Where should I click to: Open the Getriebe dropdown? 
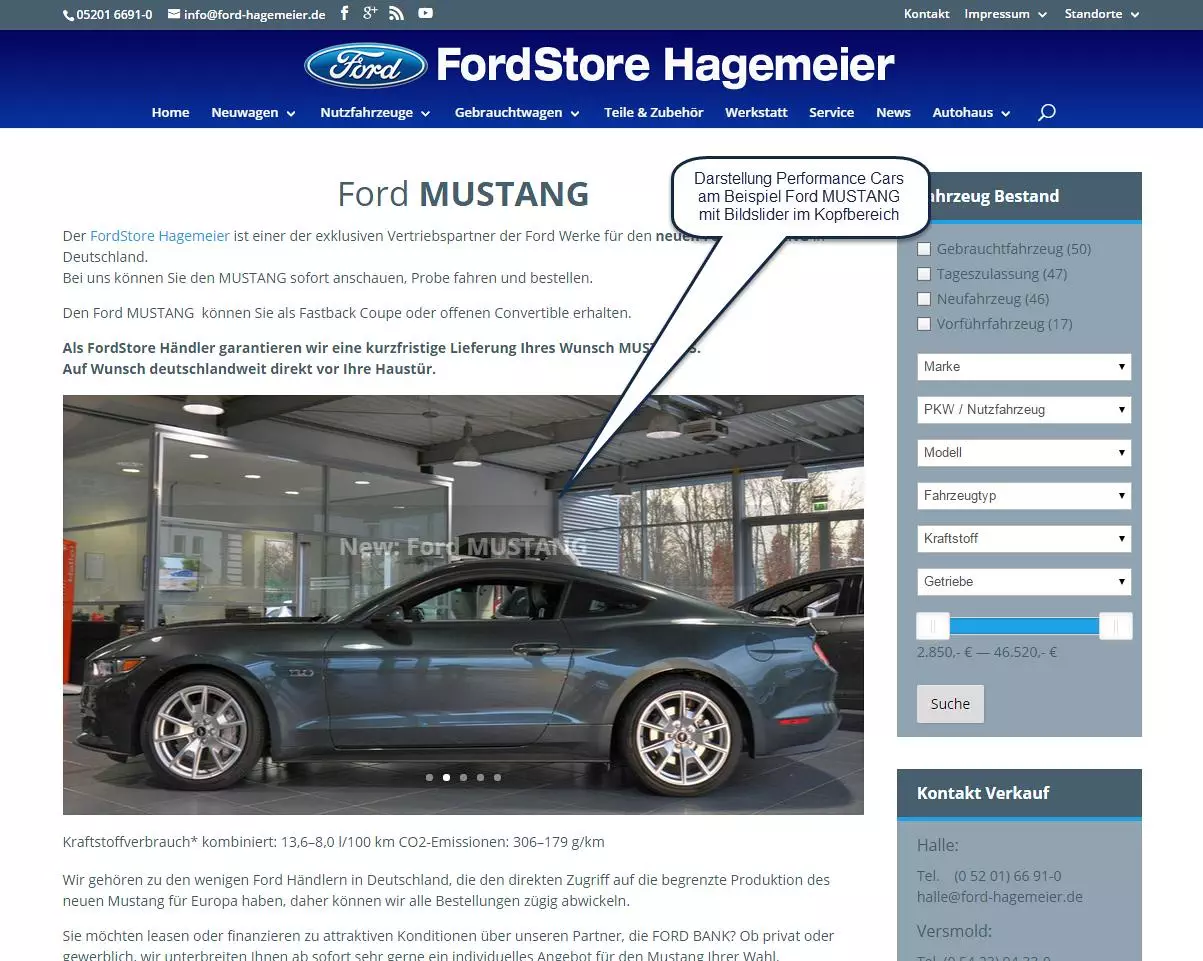point(1024,582)
